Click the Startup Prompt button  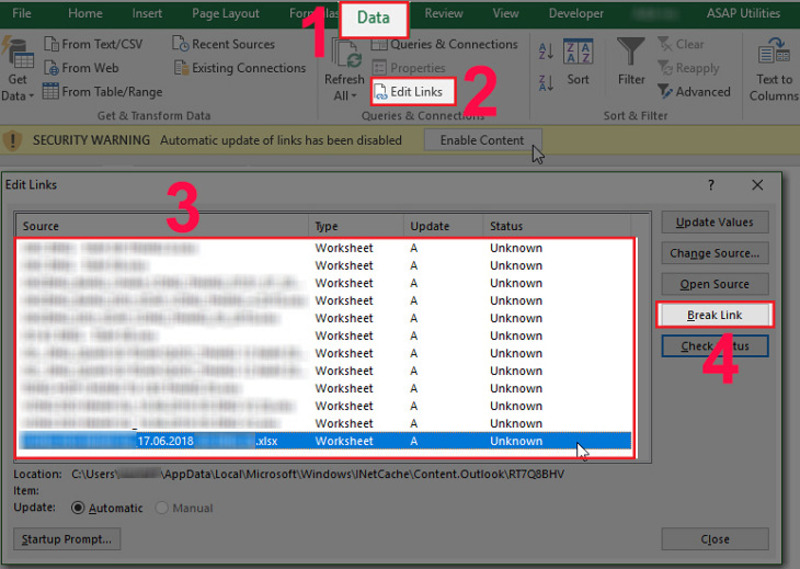(67, 539)
